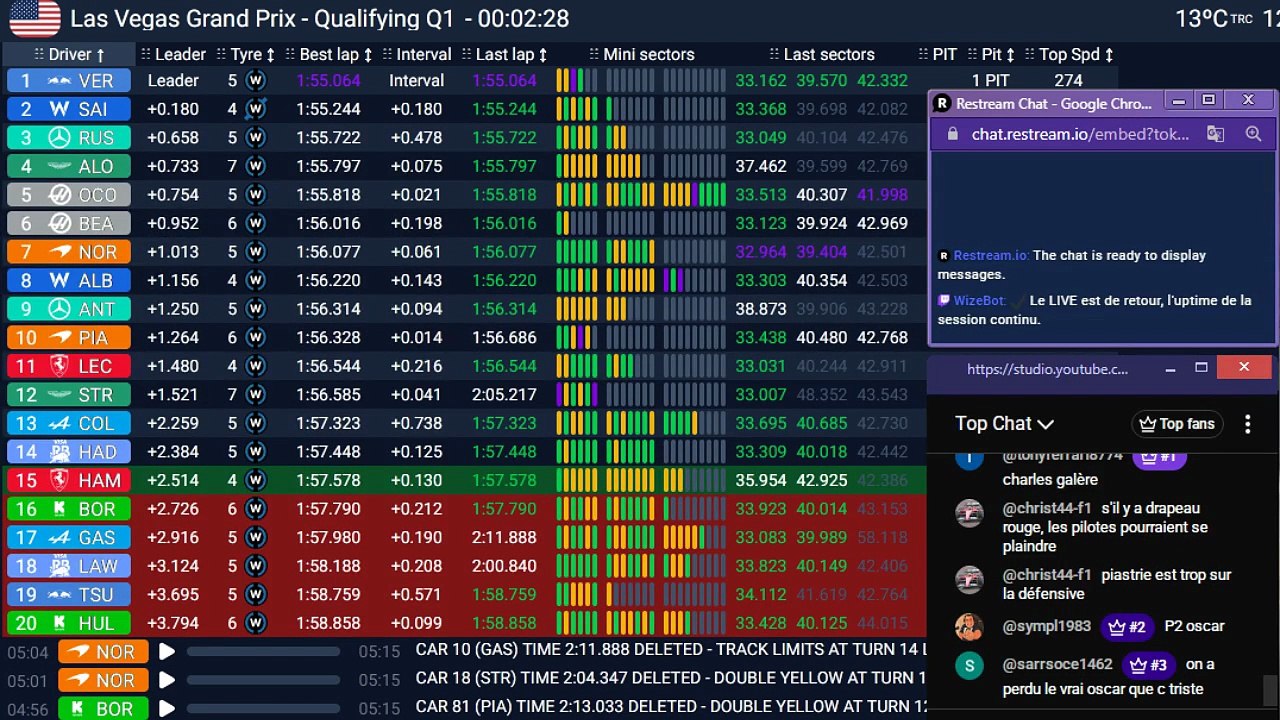The height and width of the screenshot is (720, 1280).
Task: Click the WizeBot username in Restream chat
Action: pyautogui.click(x=978, y=300)
